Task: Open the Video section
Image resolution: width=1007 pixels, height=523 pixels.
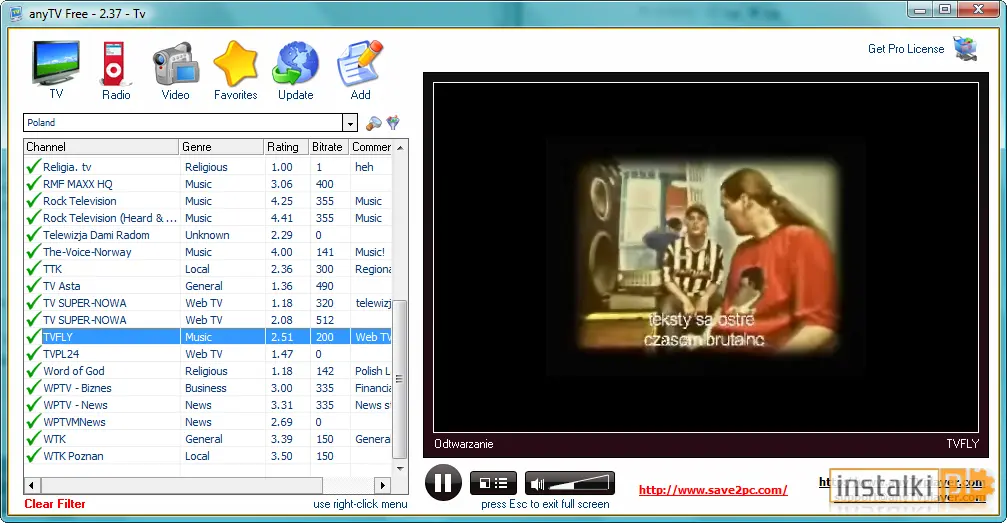Action: (x=175, y=69)
